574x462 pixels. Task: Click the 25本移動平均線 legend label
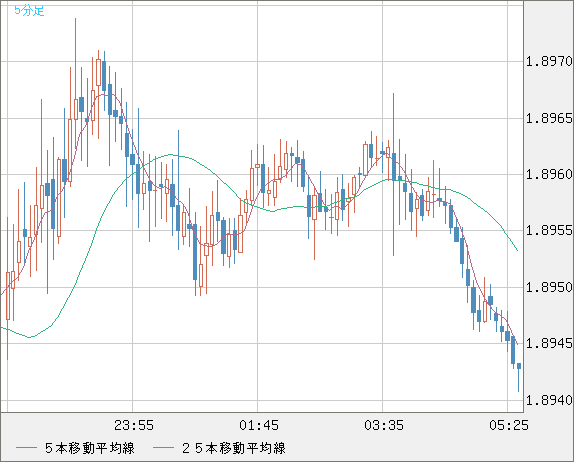point(234,448)
